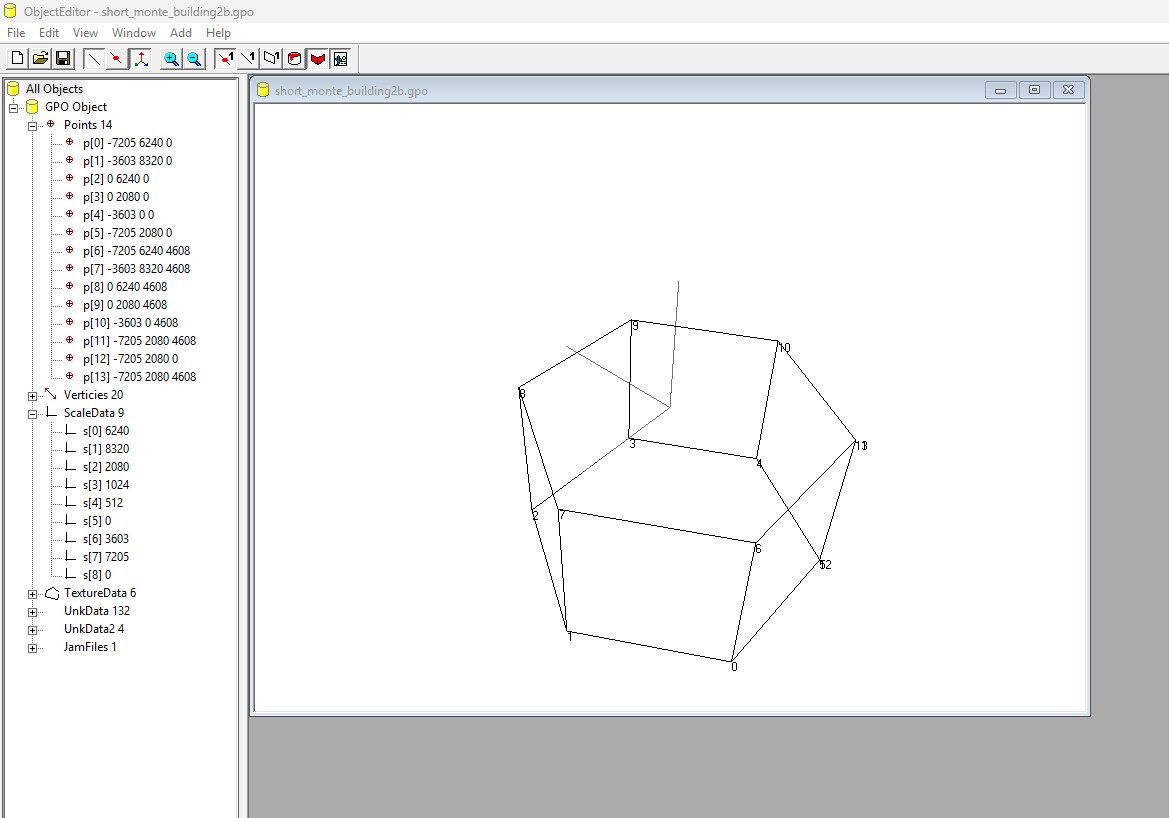
Task: Zoom out using the magnifier minus icon
Action: 194,59
